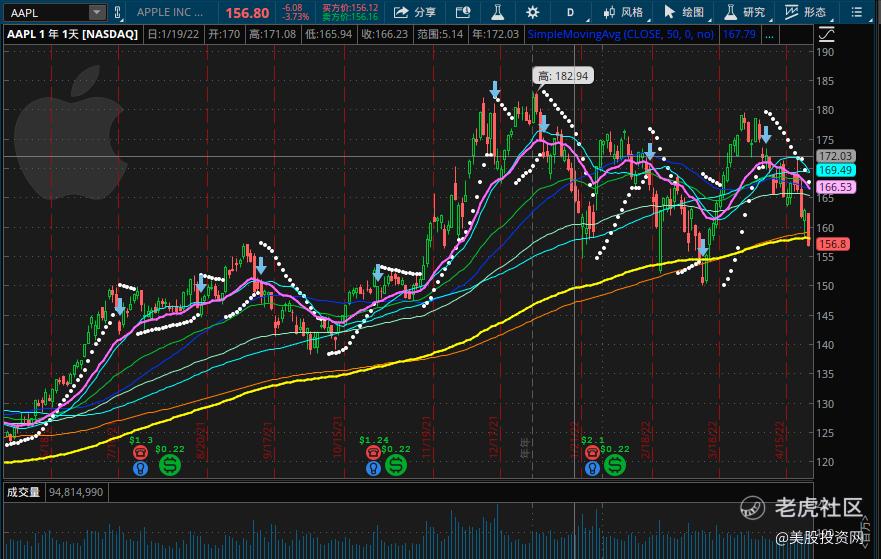
Task: Click the -6.08 / -3.73% price change
Action: point(295,12)
